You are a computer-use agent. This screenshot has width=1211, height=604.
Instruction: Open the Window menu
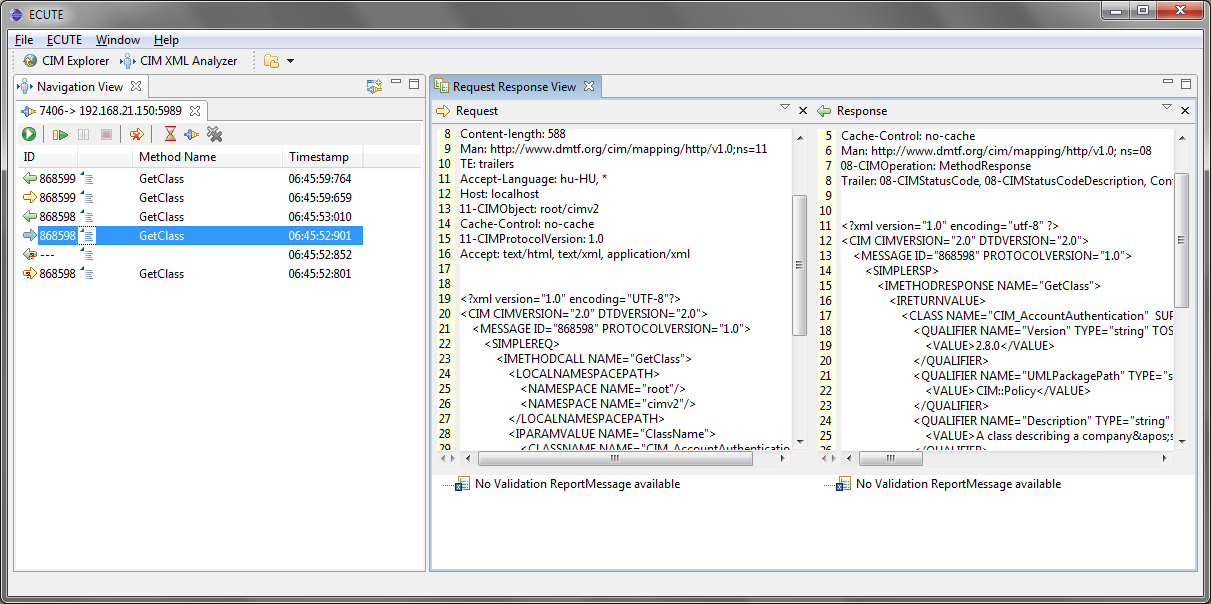coord(118,40)
